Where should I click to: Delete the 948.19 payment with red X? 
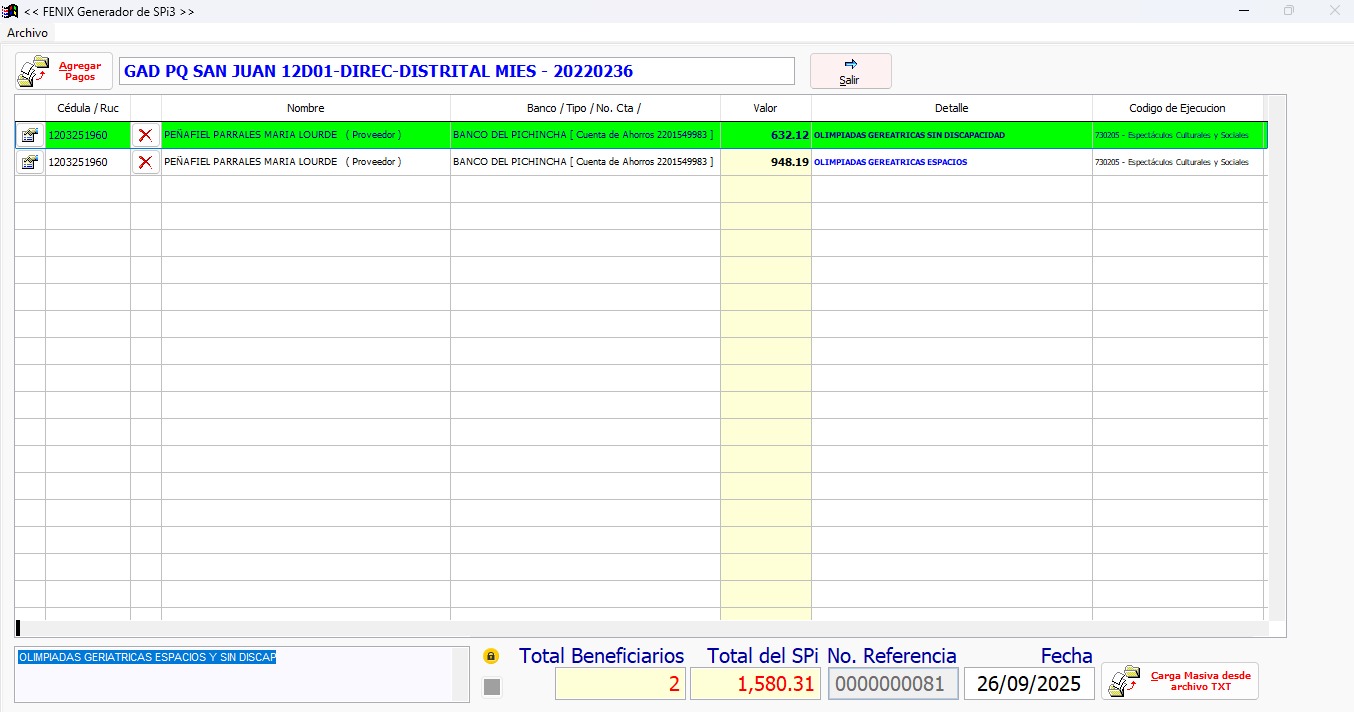coord(146,162)
